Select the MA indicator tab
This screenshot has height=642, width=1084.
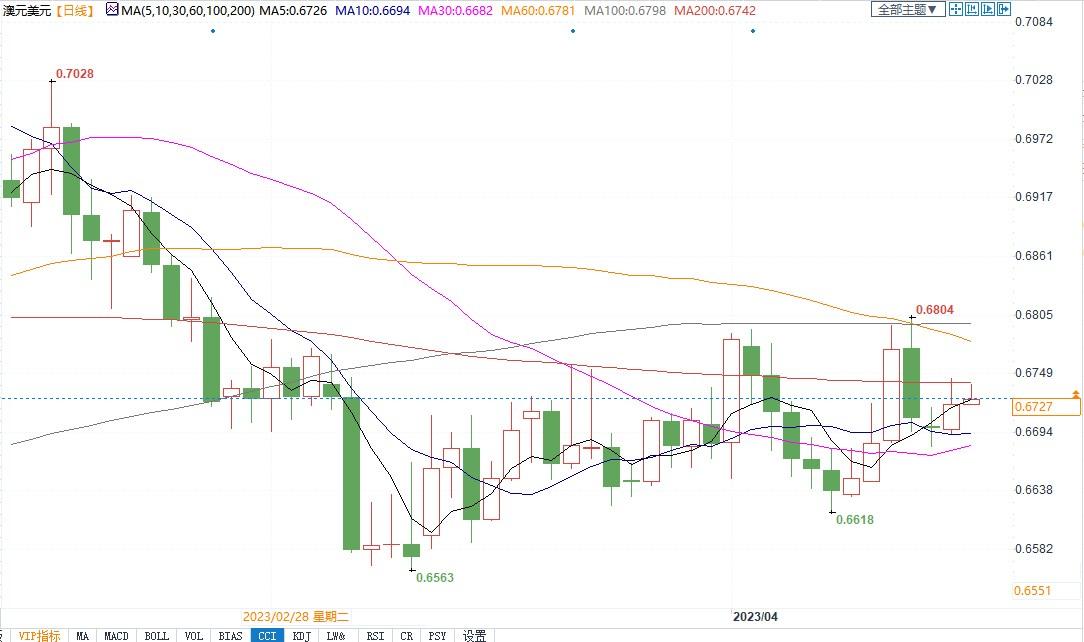coord(82,636)
